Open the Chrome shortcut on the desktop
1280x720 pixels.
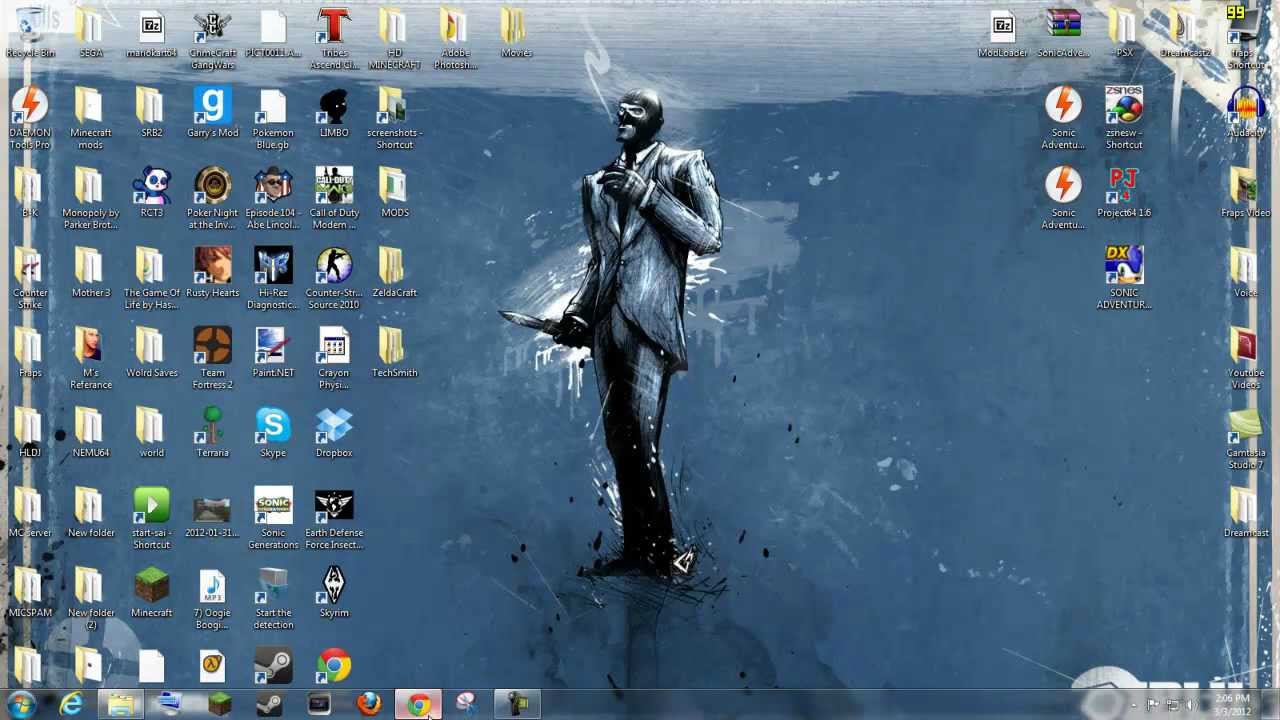click(x=334, y=667)
